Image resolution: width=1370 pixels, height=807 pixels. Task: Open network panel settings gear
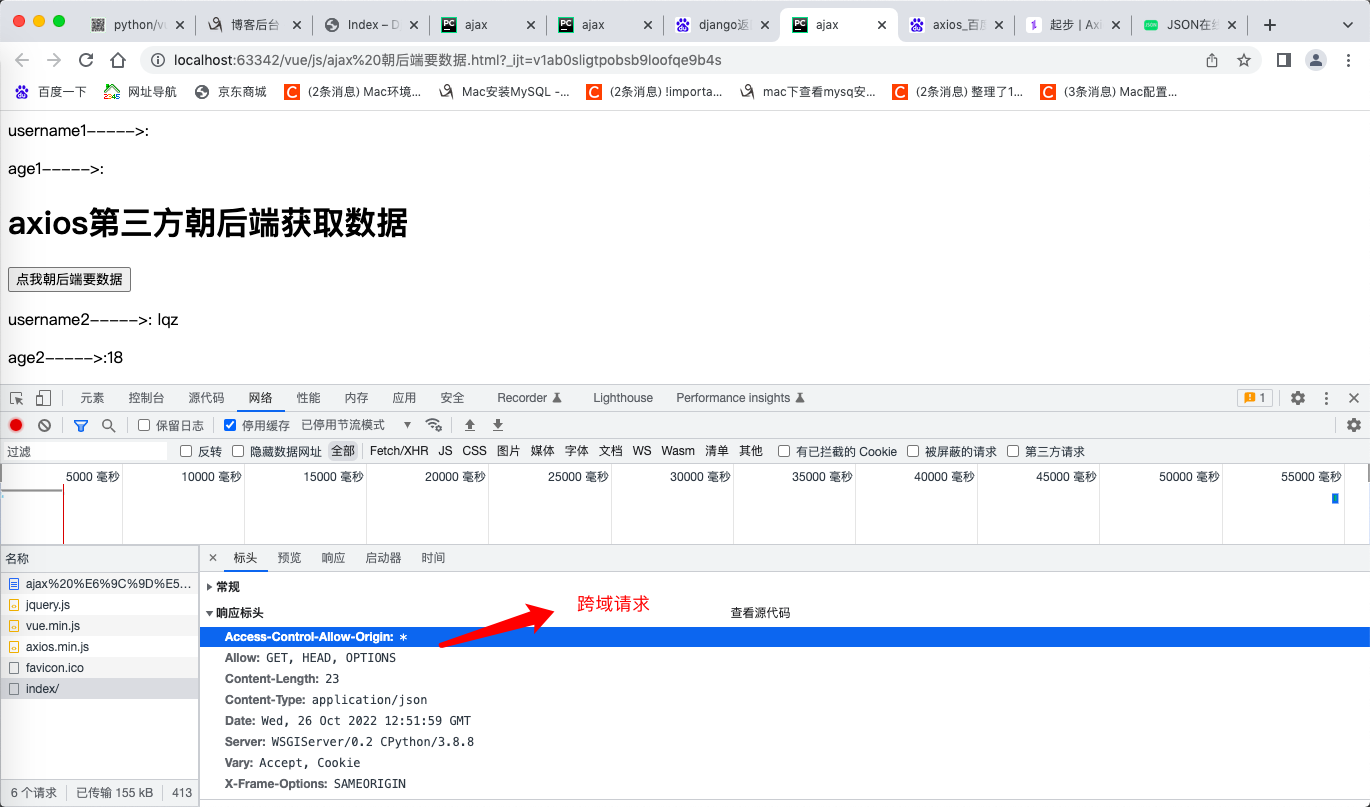[1354, 425]
